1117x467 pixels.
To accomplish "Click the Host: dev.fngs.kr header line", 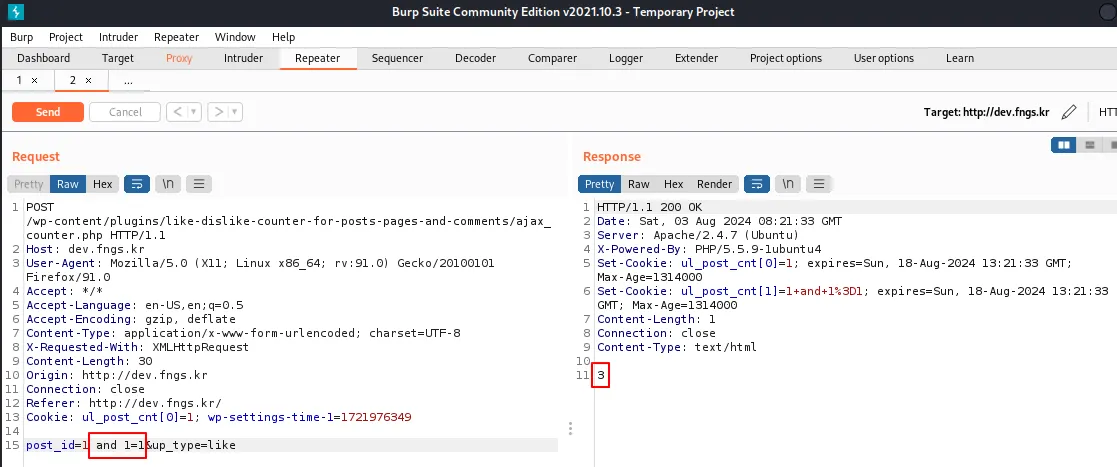I will [x=85, y=249].
